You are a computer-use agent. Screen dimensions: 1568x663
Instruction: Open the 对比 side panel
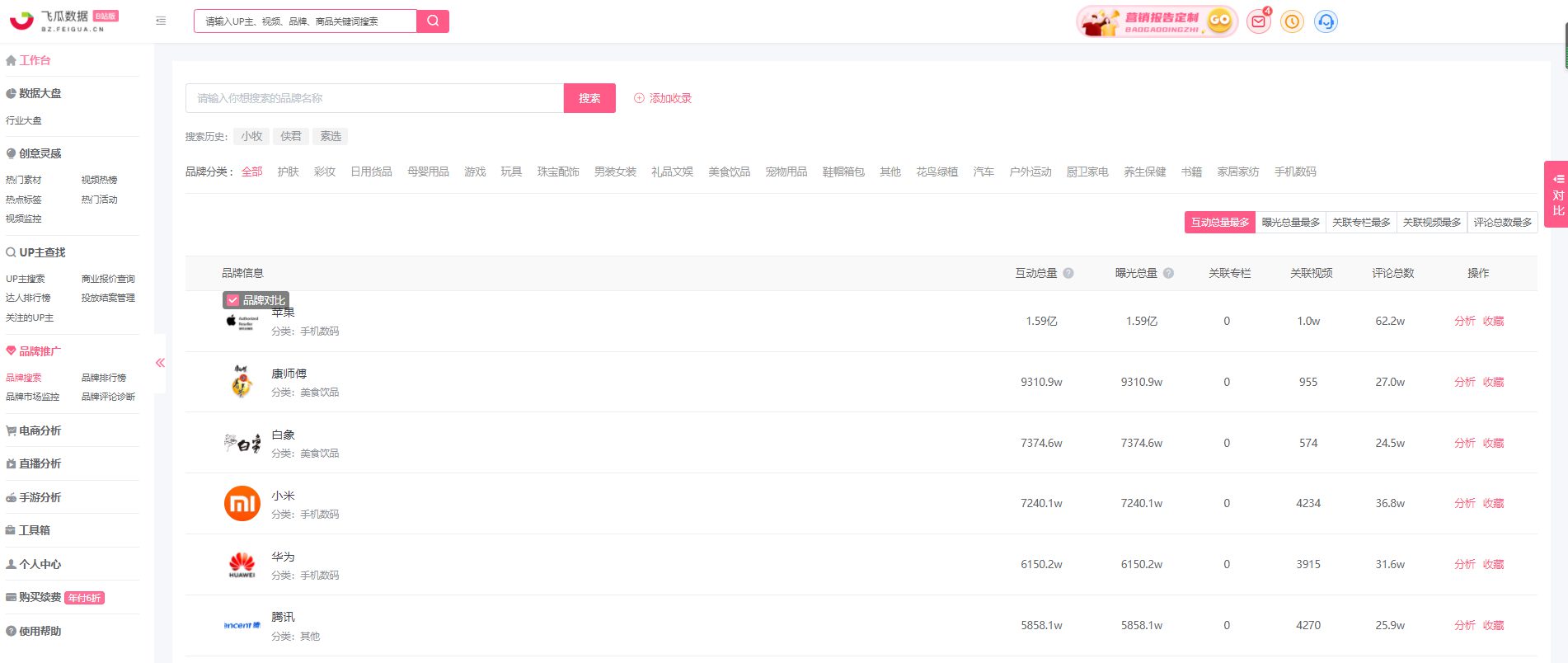click(x=1556, y=195)
